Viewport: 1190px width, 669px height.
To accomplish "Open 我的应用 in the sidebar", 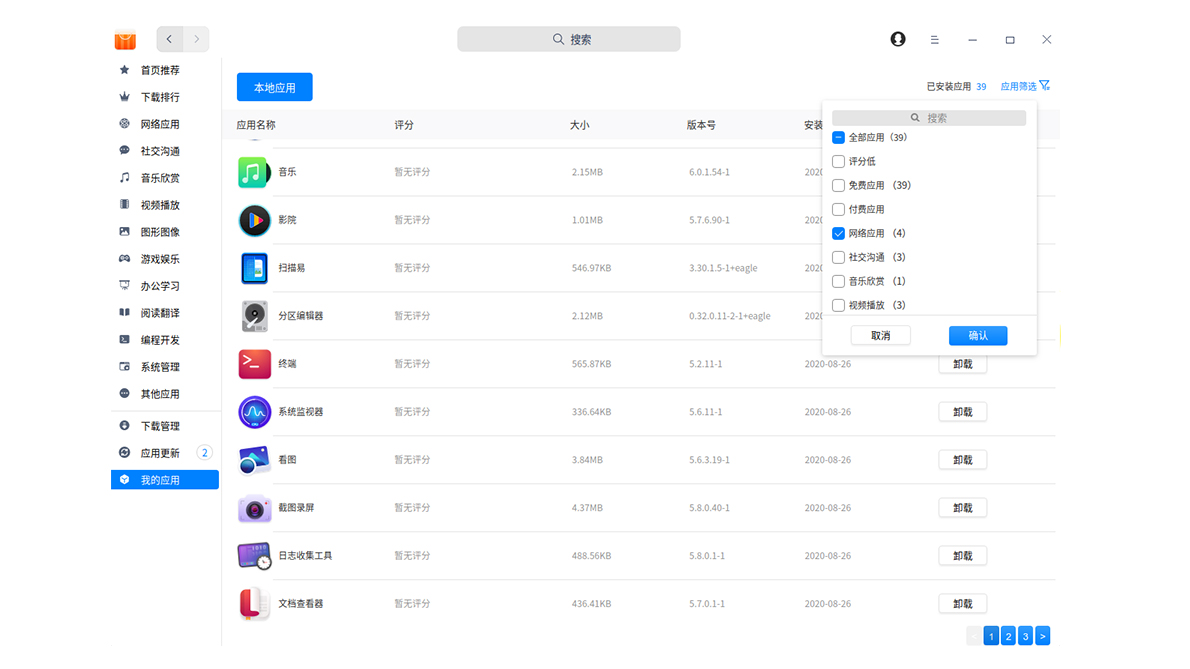I will click(165, 480).
